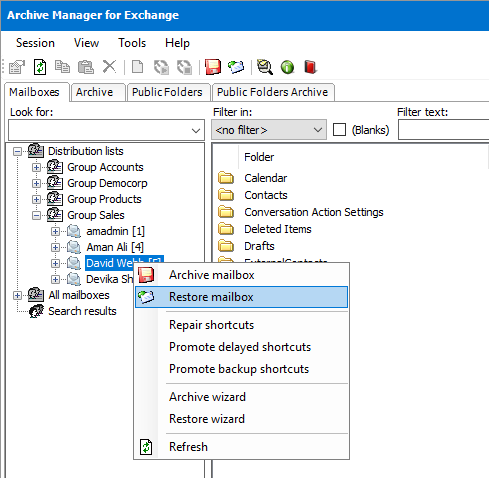The image size is (489, 478).
Task: Launch Restore wizard from context menu
Action: coord(242,419)
